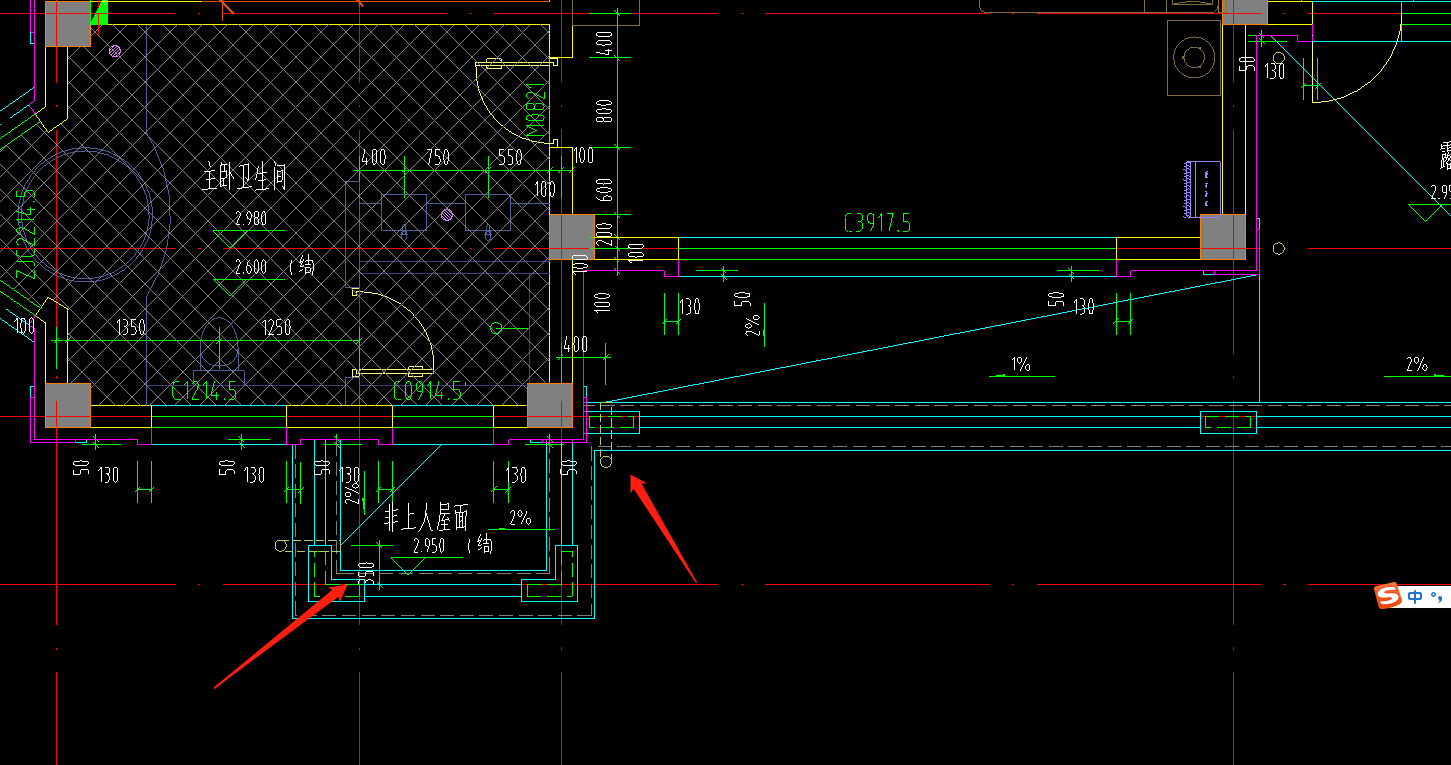
Task: Select the 2% slope label beside 非上人屋面
Action: (x=520, y=517)
